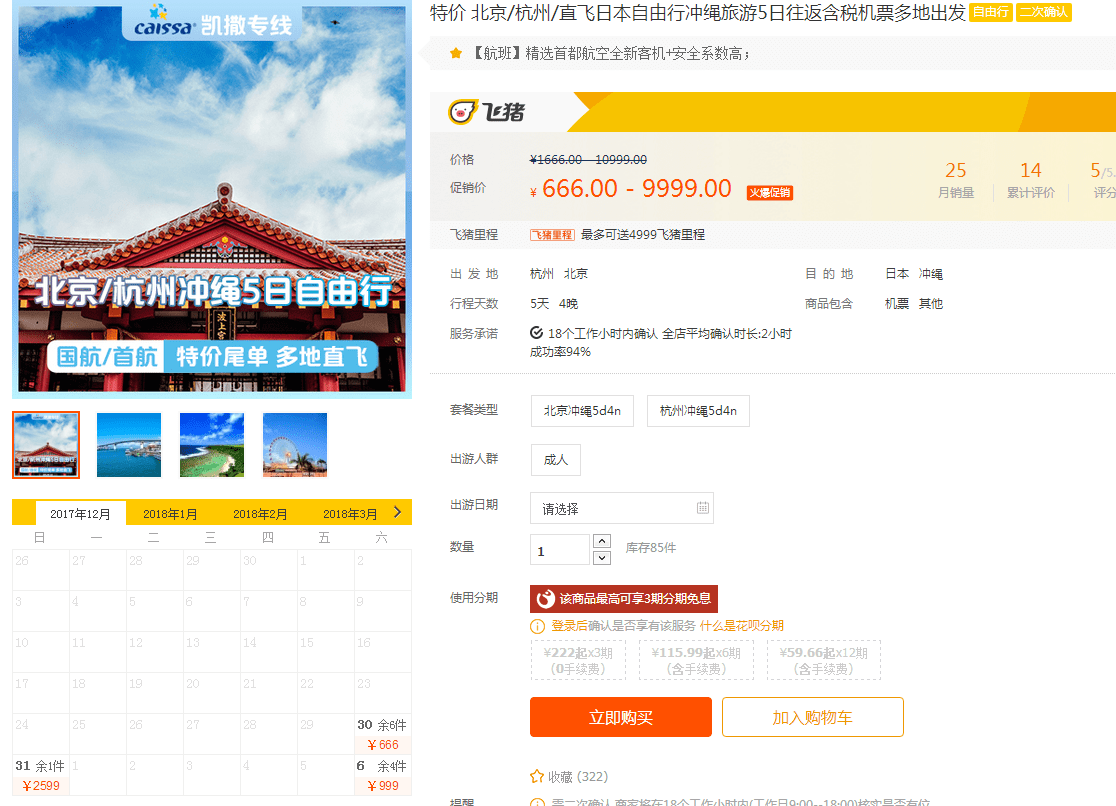Click the Huabei installment logo icon
This screenshot has width=1116, height=806.
coord(546,599)
